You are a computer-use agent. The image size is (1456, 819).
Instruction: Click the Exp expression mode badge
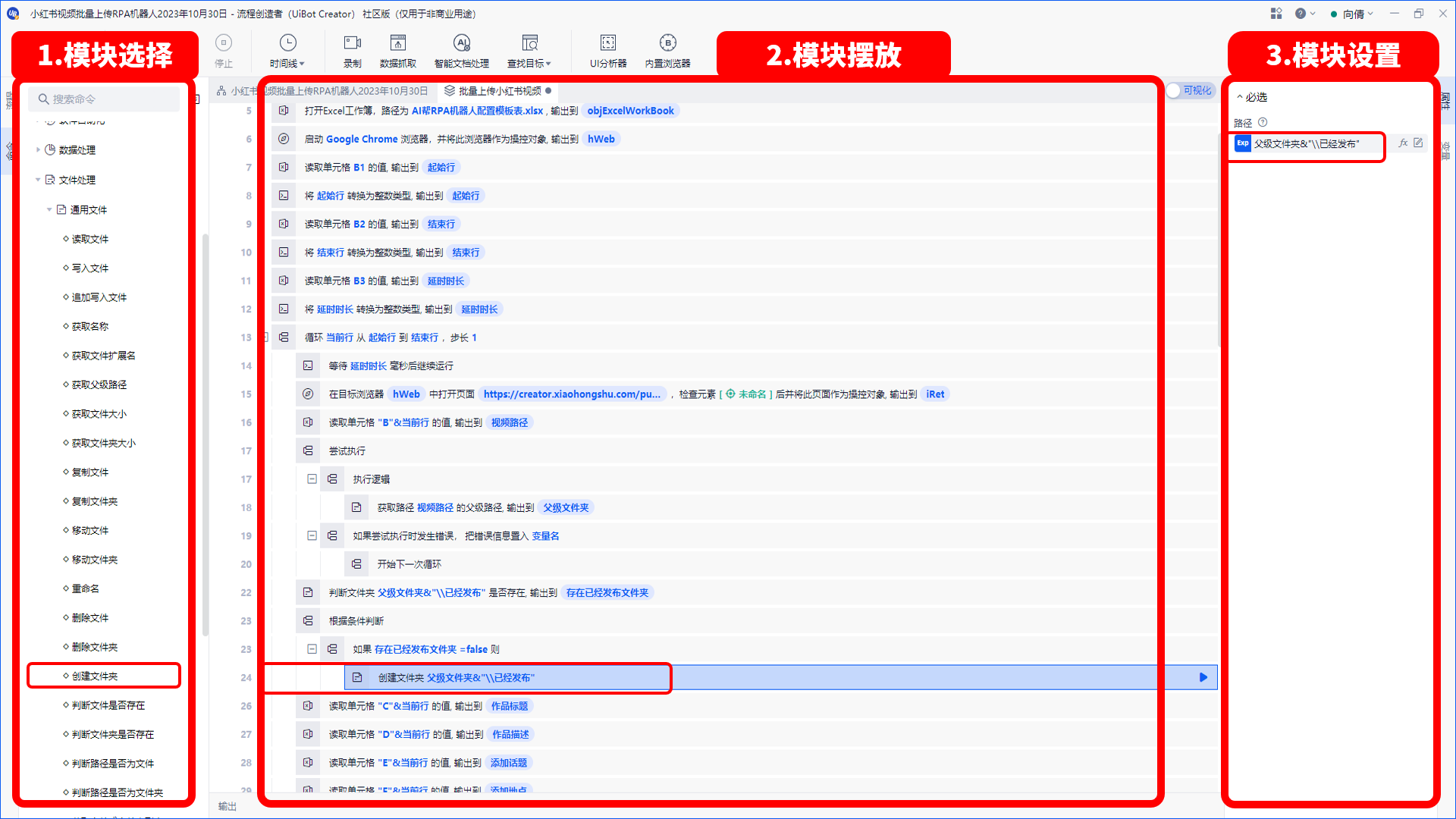click(x=1243, y=143)
